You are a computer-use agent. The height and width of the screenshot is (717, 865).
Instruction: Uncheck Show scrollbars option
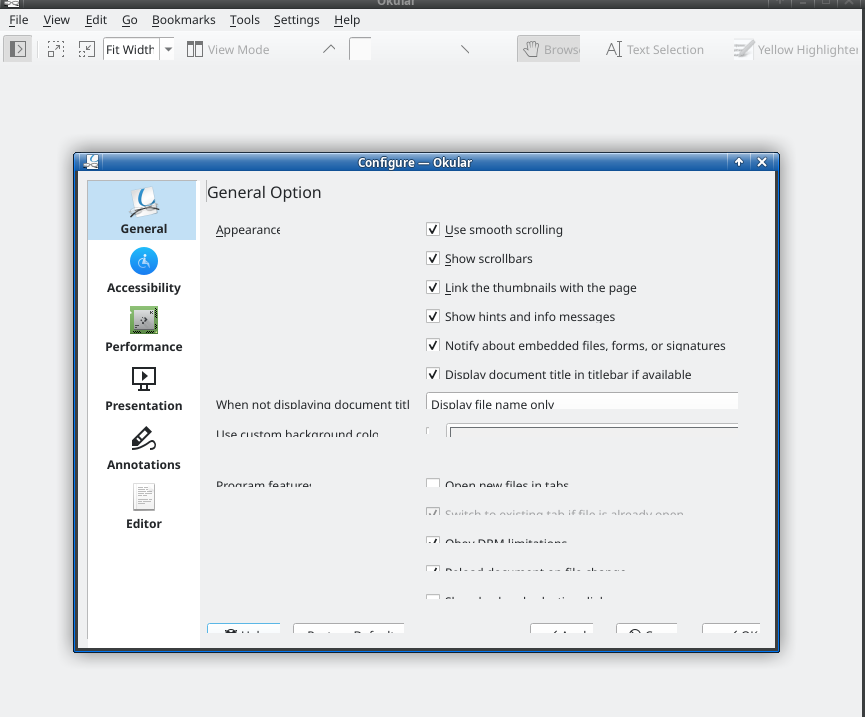point(433,259)
